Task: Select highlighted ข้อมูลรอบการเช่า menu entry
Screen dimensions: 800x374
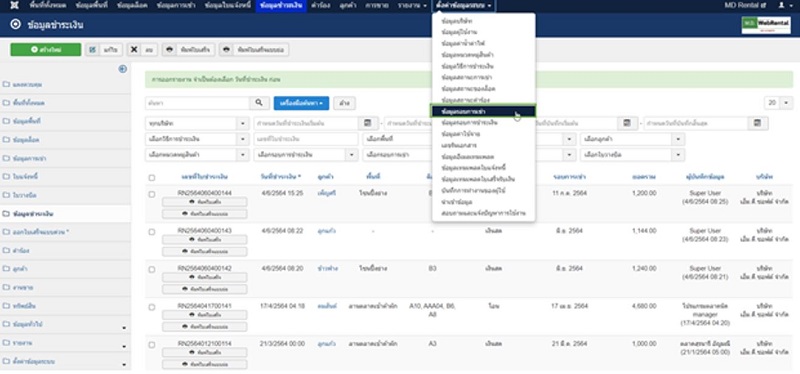Action: click(483, 111)
